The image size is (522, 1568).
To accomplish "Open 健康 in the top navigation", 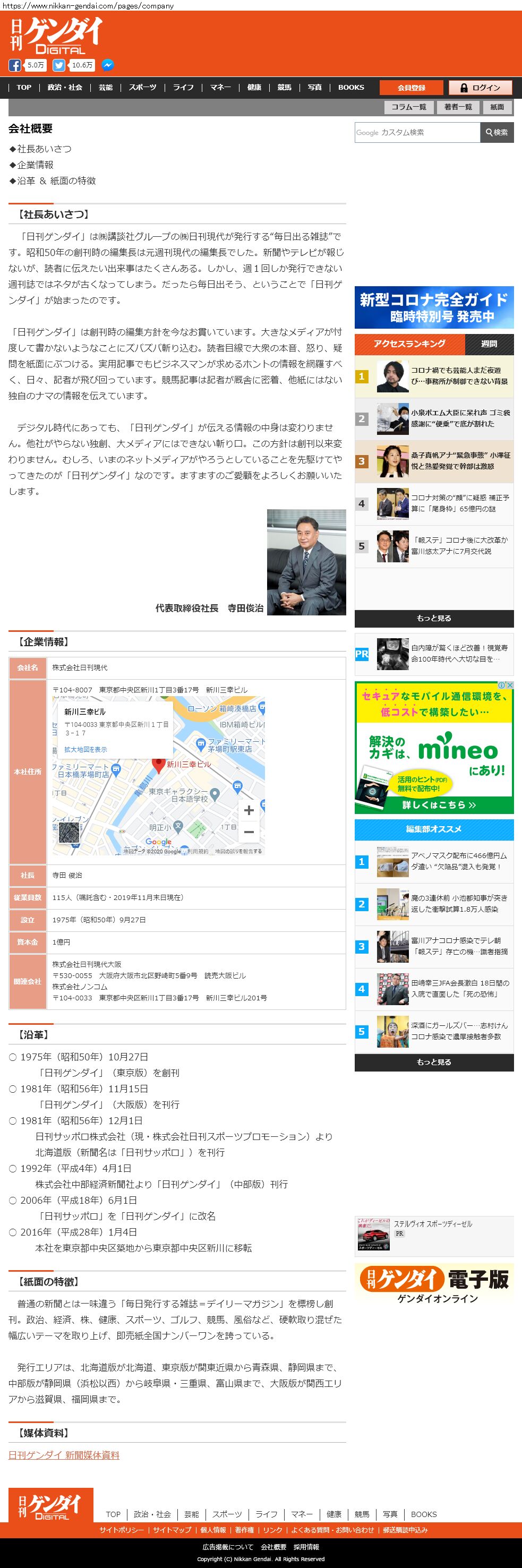I will tap(254, 88).
